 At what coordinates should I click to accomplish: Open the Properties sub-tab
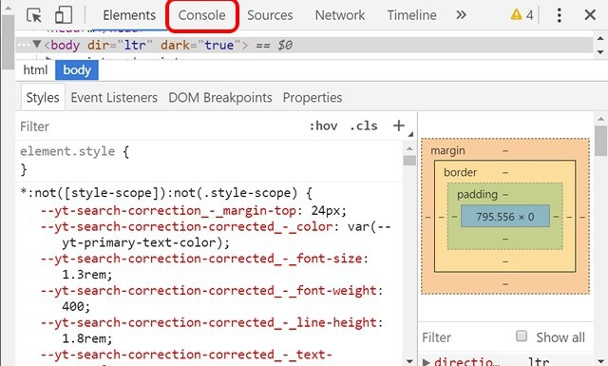[x=312, y=97]
